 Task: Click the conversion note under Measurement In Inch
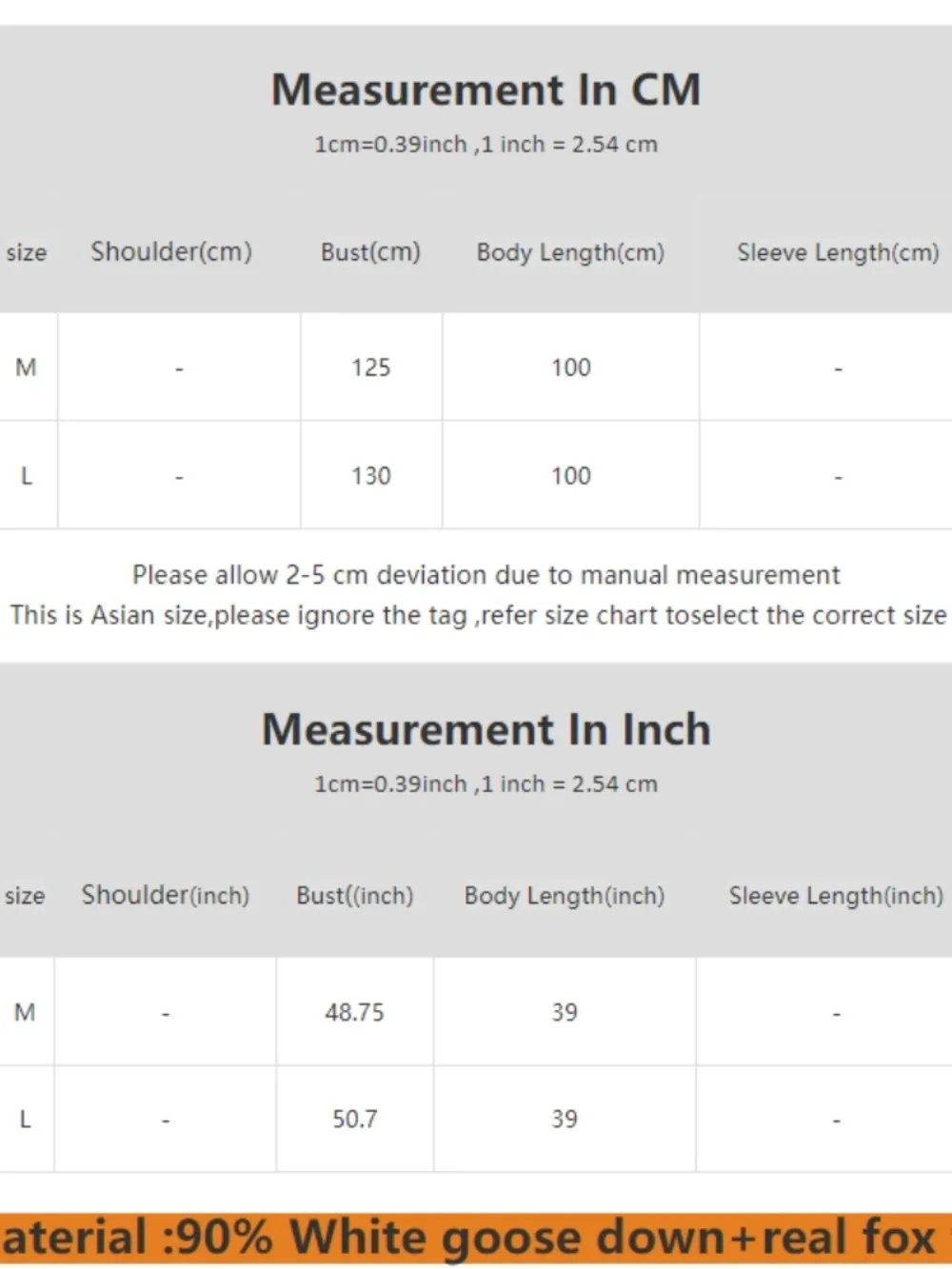[x=486, y=784]
